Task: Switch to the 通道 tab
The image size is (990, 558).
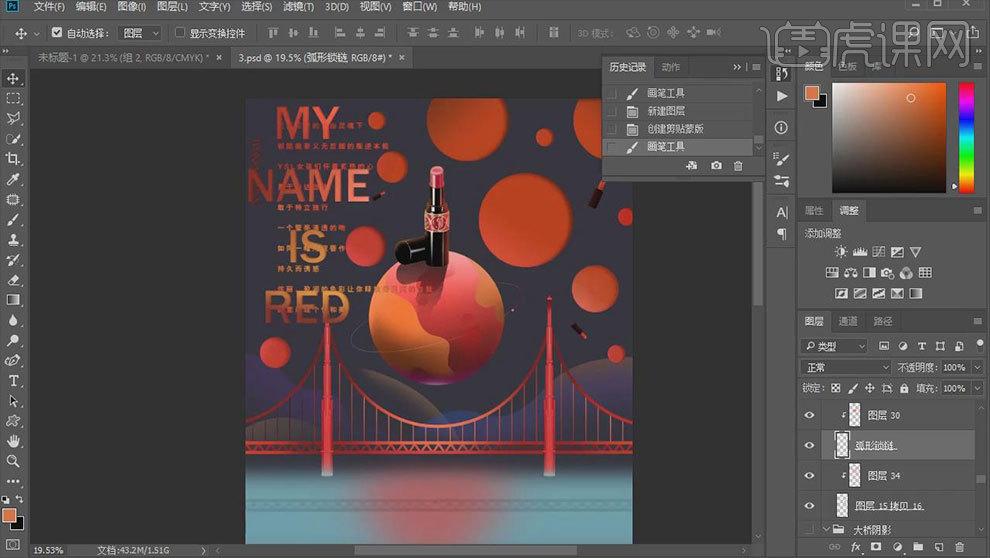Action: 848,321
